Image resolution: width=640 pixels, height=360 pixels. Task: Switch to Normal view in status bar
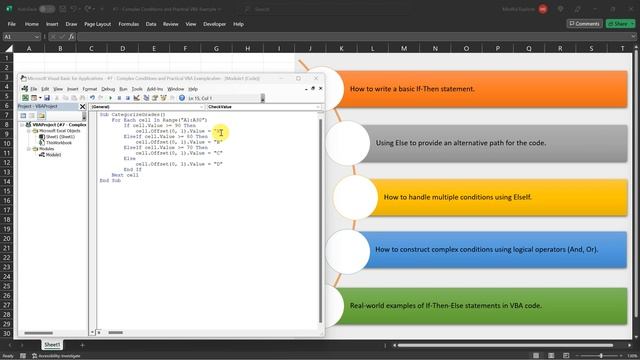536,356
